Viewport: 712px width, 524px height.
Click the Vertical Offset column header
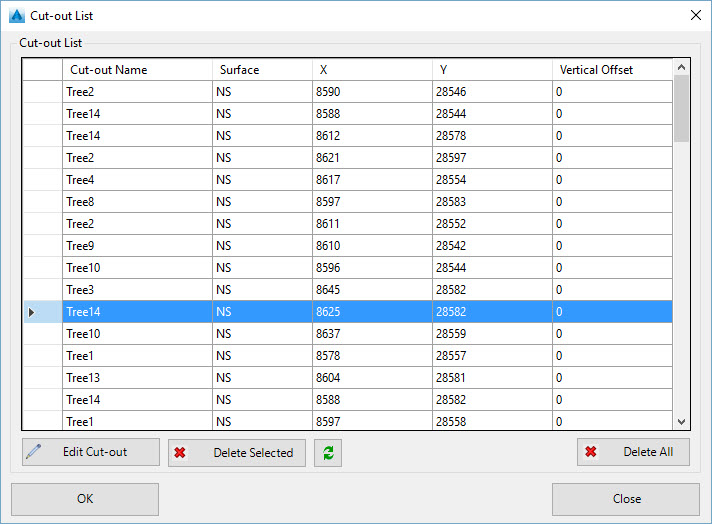coord(612,70)
